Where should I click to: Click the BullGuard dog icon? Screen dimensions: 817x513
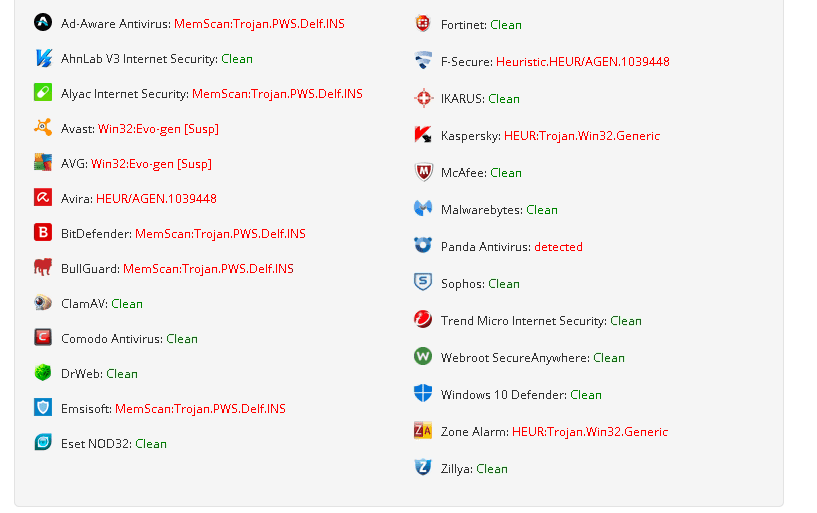pyautogui.click(x=43, y=267)
